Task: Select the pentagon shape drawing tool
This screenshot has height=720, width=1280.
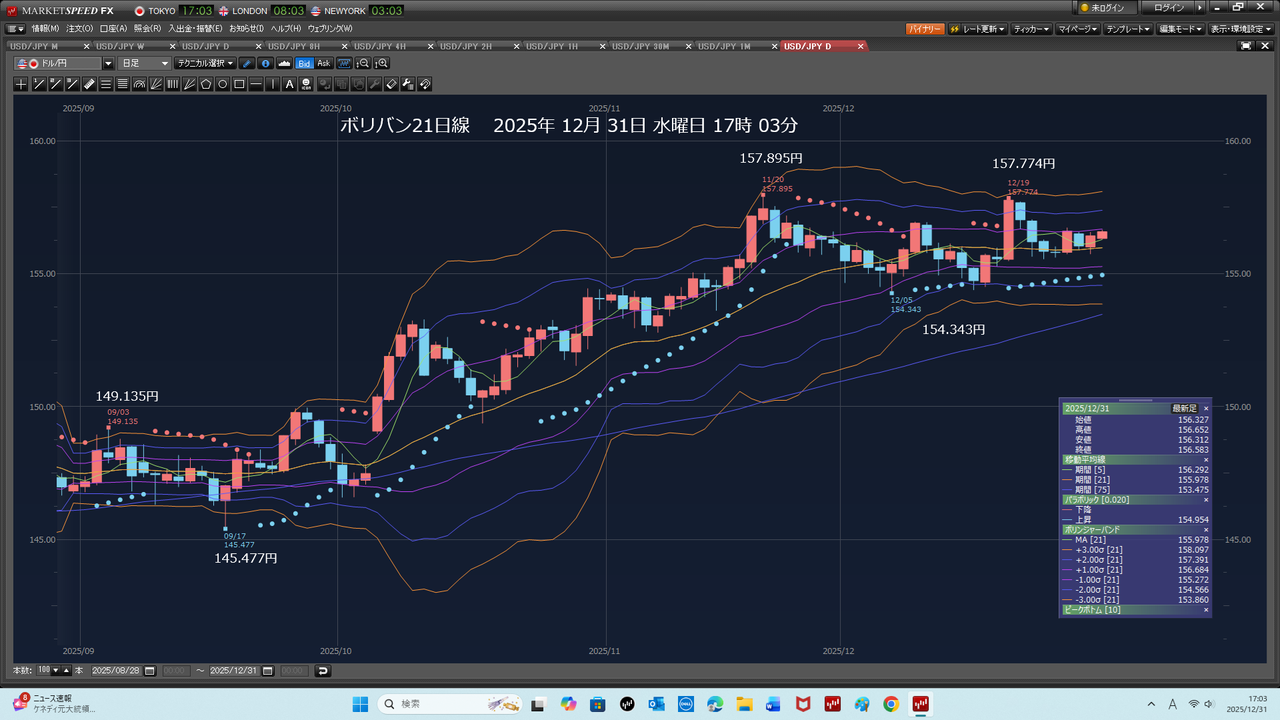Action: click(x=206, y=84)
